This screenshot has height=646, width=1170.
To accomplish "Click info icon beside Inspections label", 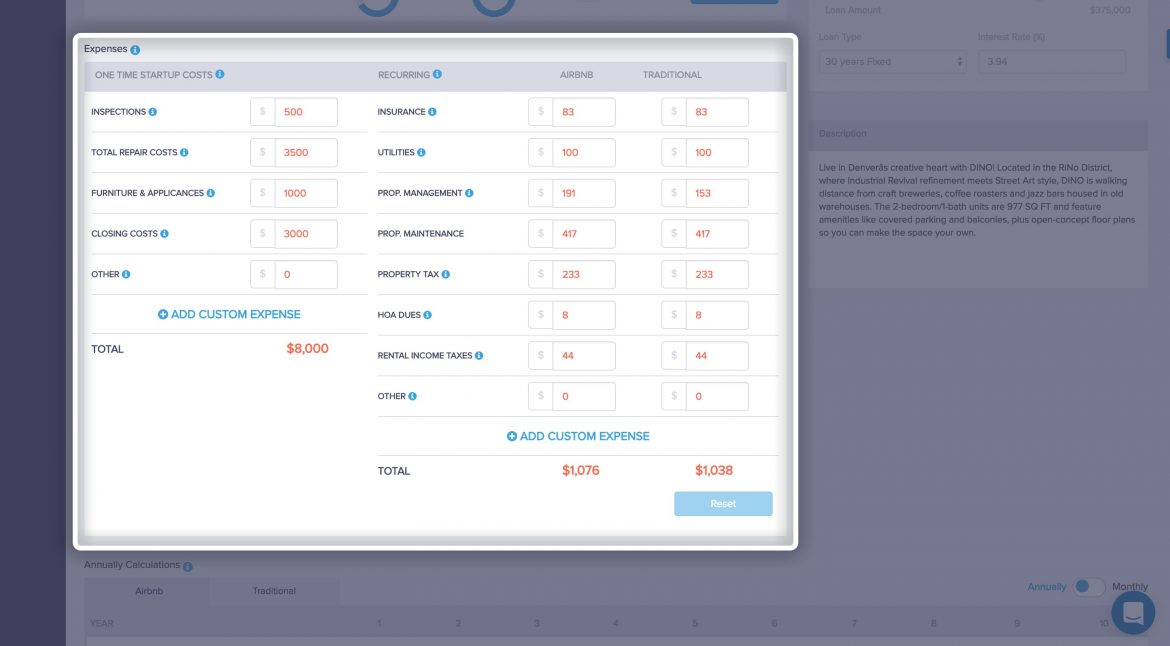I will click(x=153, y=112).
